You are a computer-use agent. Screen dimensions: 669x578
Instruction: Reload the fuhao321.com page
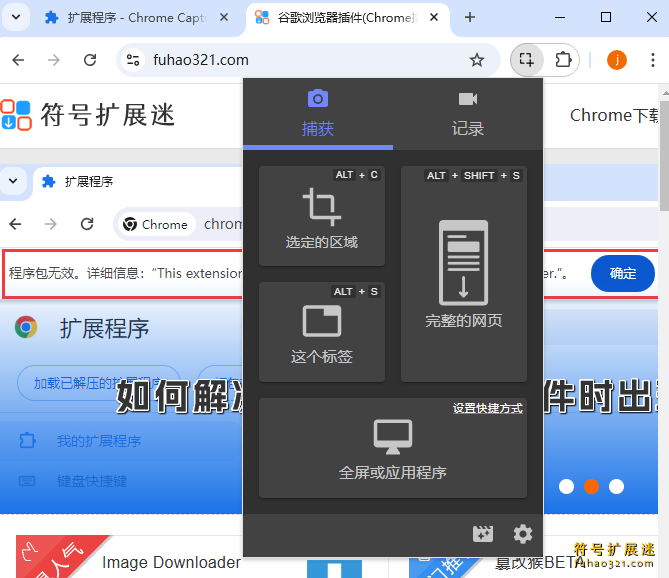90,60
